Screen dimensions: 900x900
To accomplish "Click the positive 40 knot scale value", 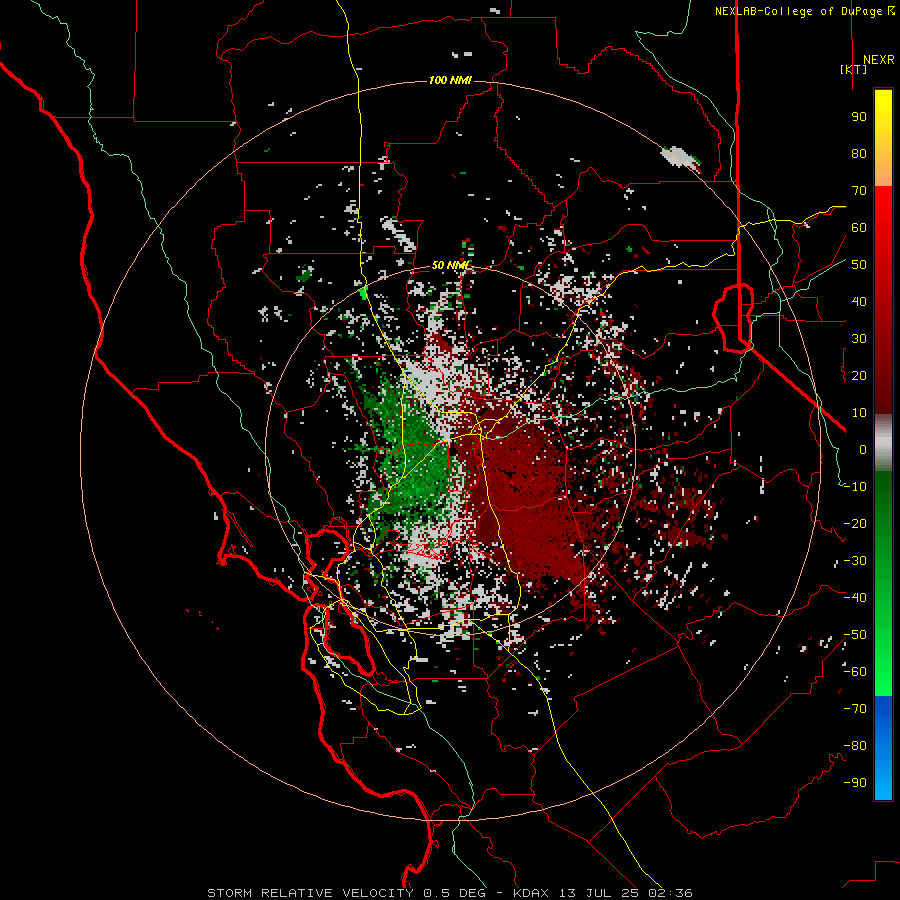I will coord(859,301).
